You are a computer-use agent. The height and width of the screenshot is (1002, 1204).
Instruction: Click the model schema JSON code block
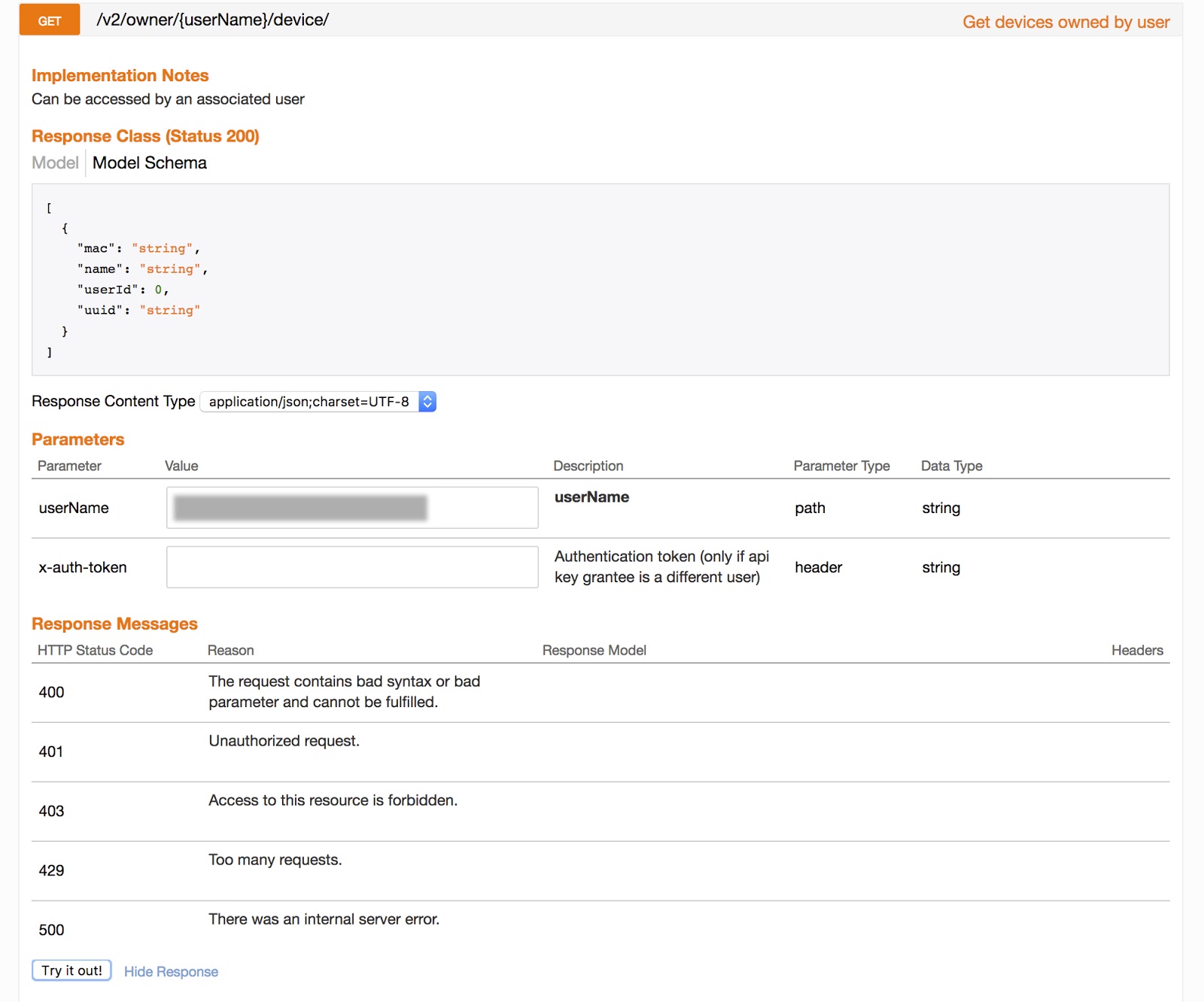point(600,279)
